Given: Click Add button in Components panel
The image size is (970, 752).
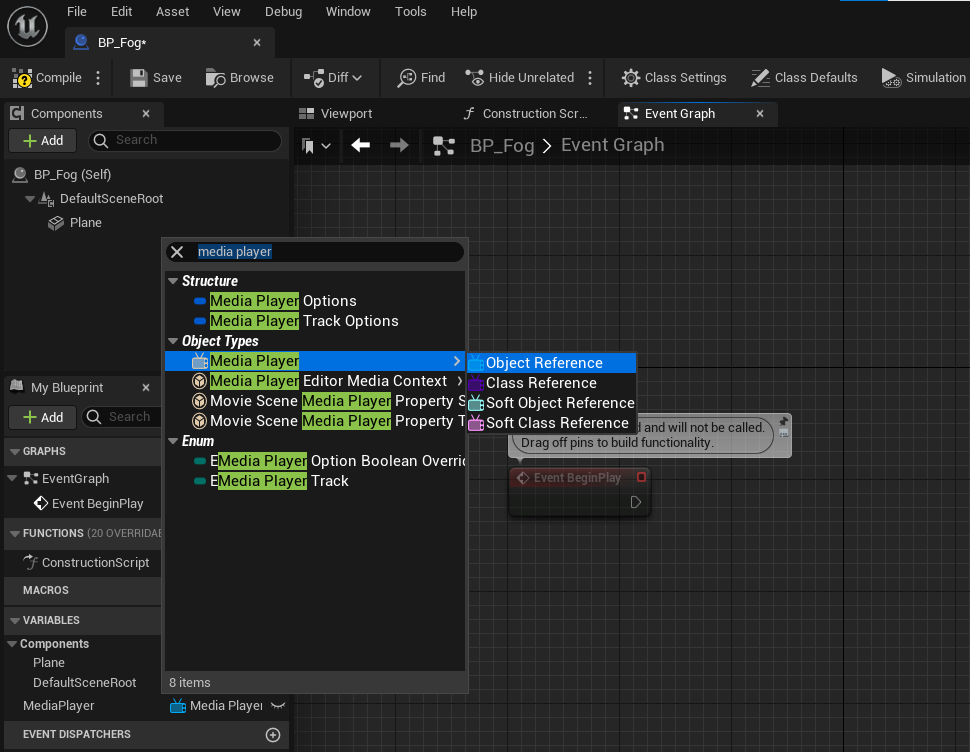Looking at the screenshot, I should [43, 141].
